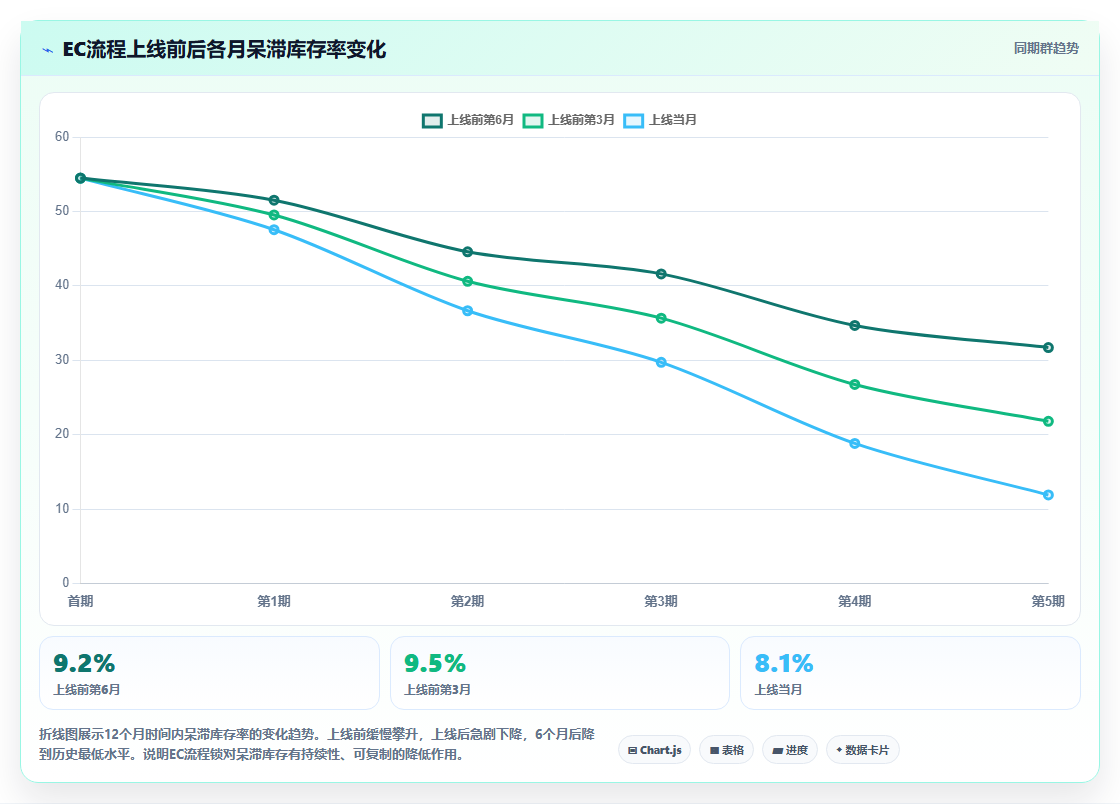
Task: Click 上线当月 data point at 第4期
Action: (855, 443)
